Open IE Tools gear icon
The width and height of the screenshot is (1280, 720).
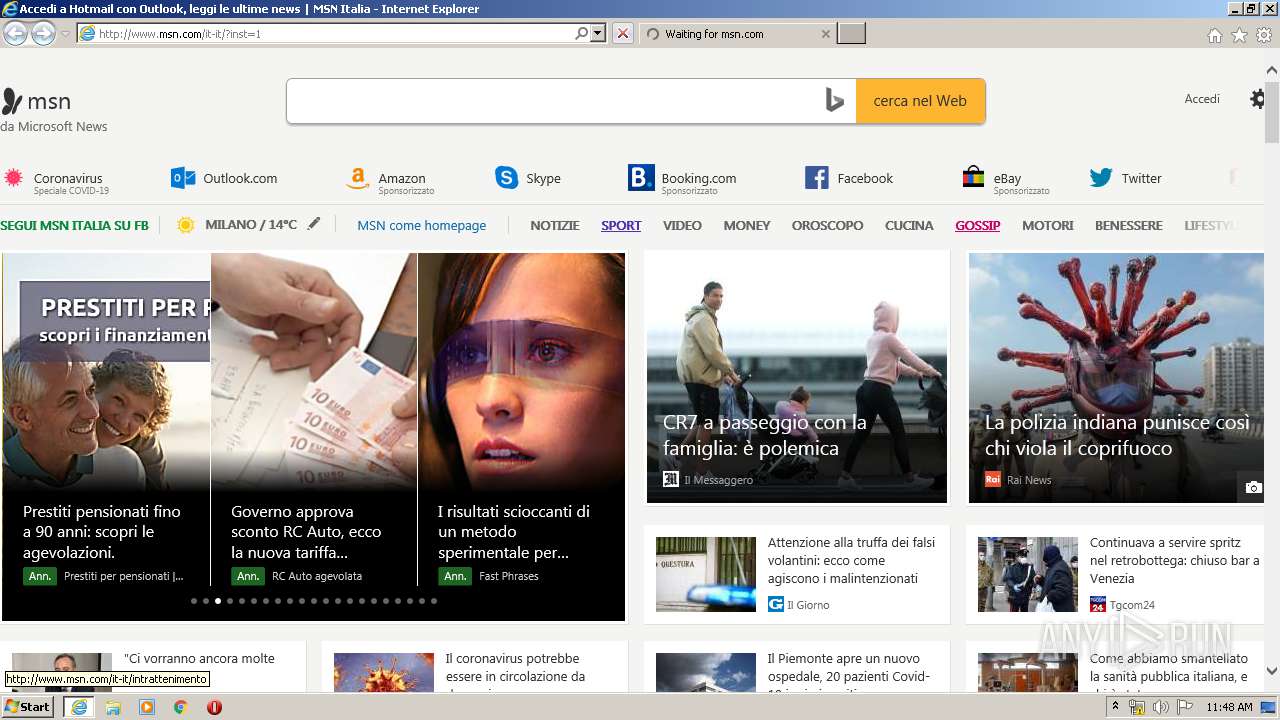[1264, 35]
